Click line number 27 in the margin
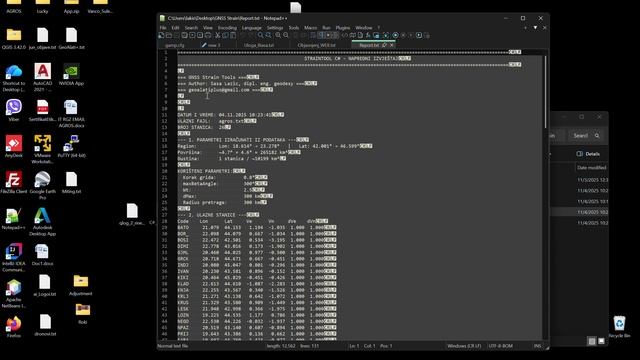The height and width of the screenshot is (360, 640). click(x=165, y=215)
